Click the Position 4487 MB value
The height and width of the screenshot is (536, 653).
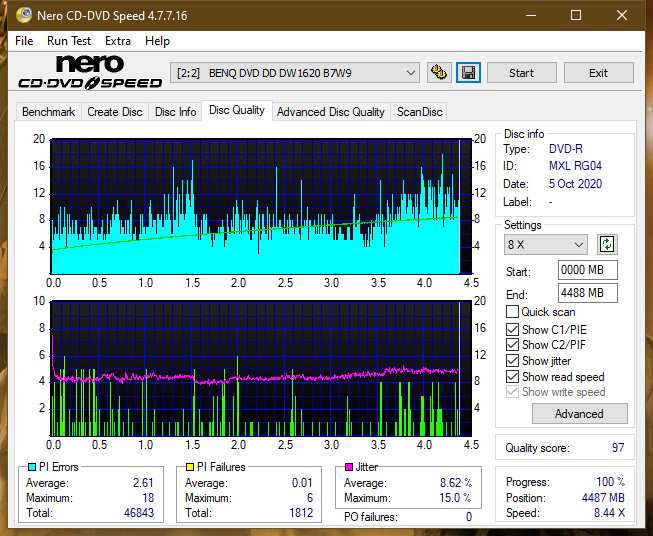click(x=603, y=498)
